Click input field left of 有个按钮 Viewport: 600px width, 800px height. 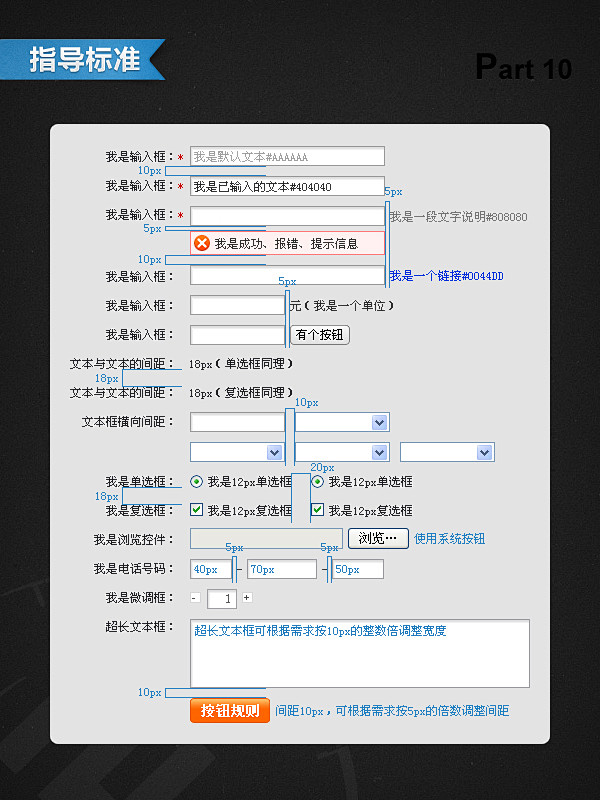237,335
